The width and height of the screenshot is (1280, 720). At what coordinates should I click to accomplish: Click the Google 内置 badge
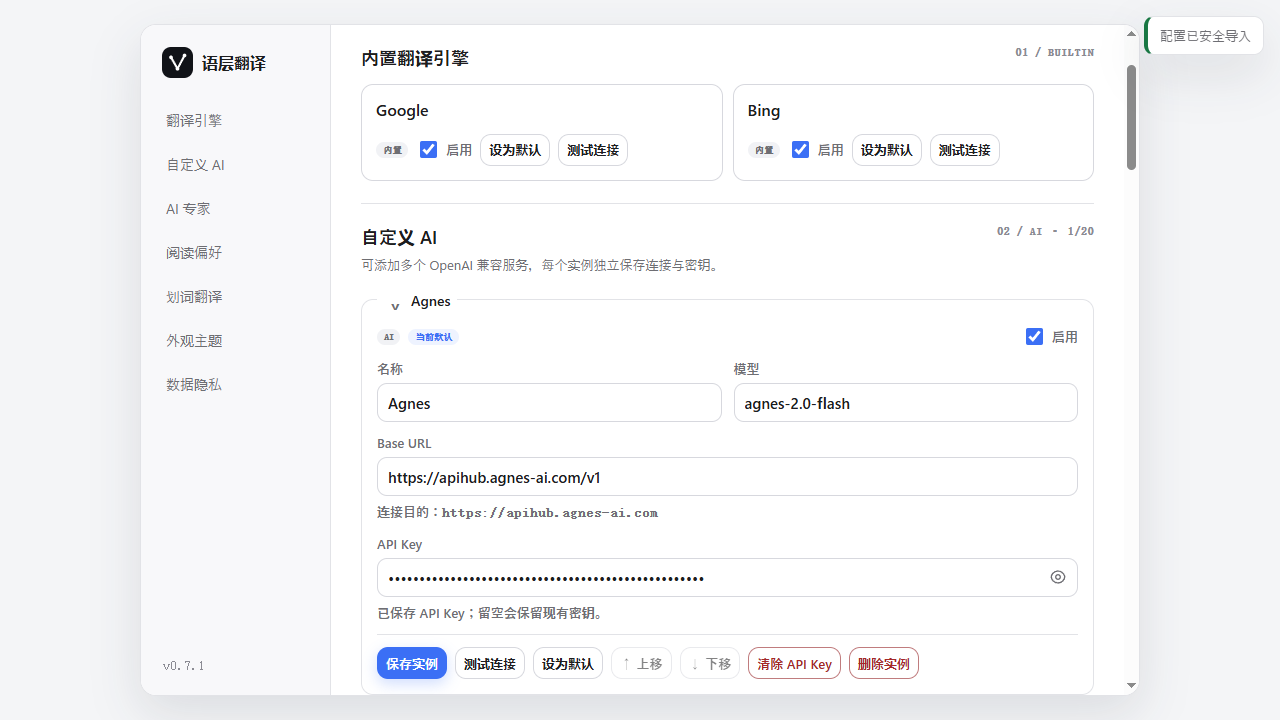pos(392,150)
